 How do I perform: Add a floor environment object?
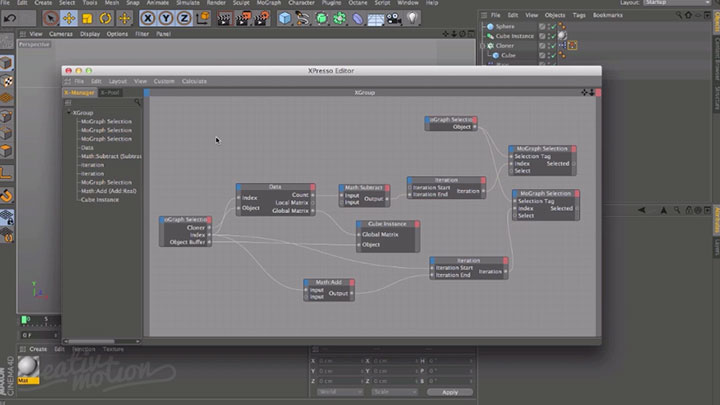tap(376, 19)
